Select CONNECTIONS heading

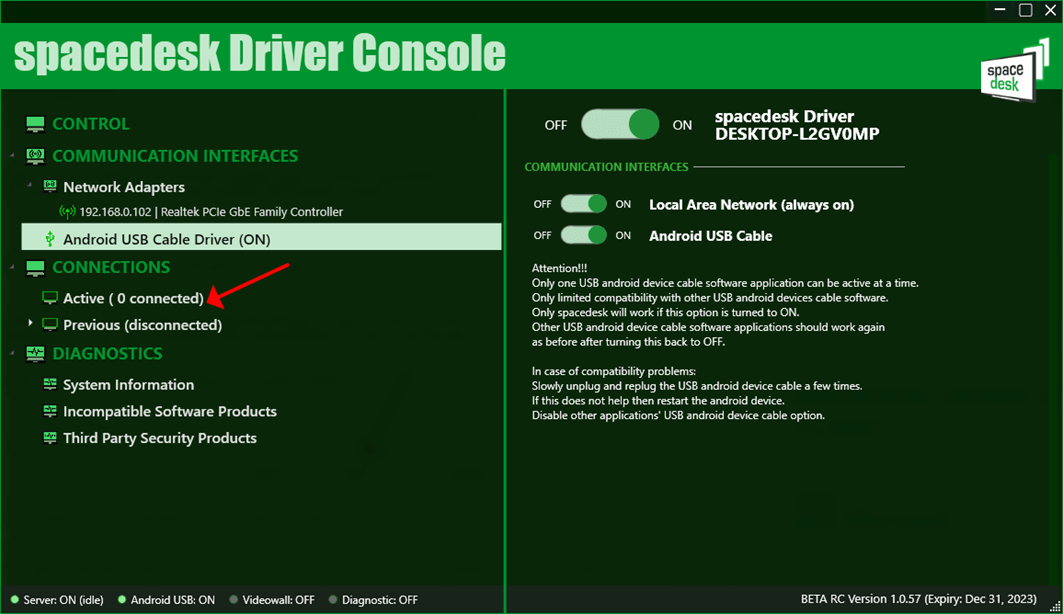pyautogui.click(x=111, y=268)
